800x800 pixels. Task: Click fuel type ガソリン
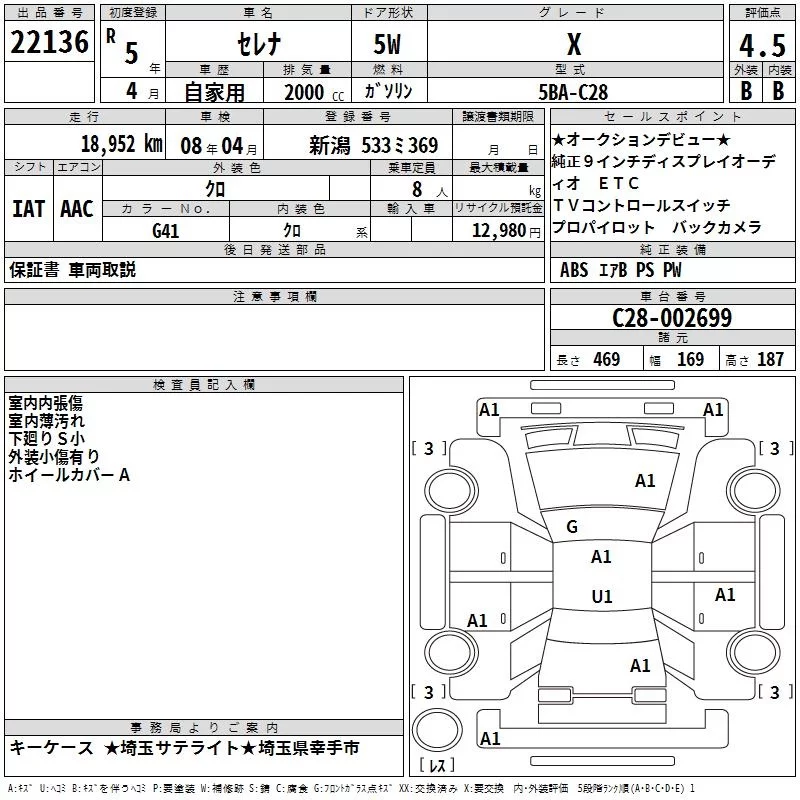(x=388, y=91)
